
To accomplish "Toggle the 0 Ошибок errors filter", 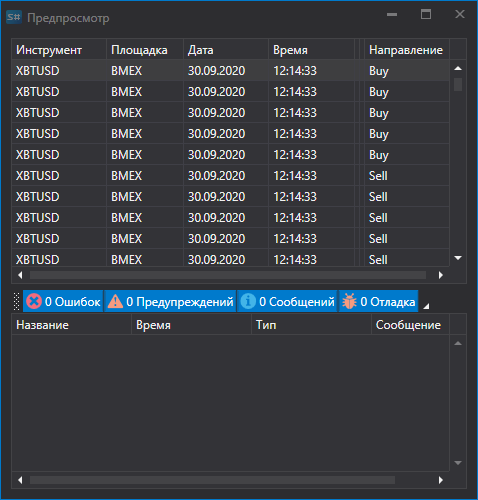I will [x=63, y=301].
